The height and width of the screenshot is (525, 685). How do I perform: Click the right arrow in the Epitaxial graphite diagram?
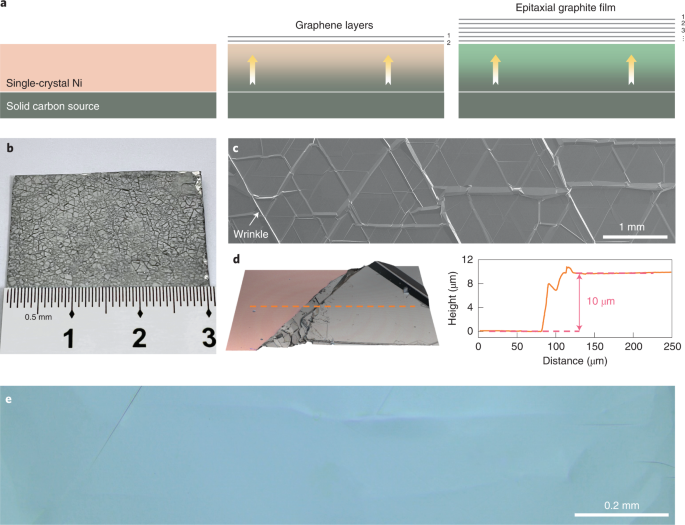[x=631, y=70]
